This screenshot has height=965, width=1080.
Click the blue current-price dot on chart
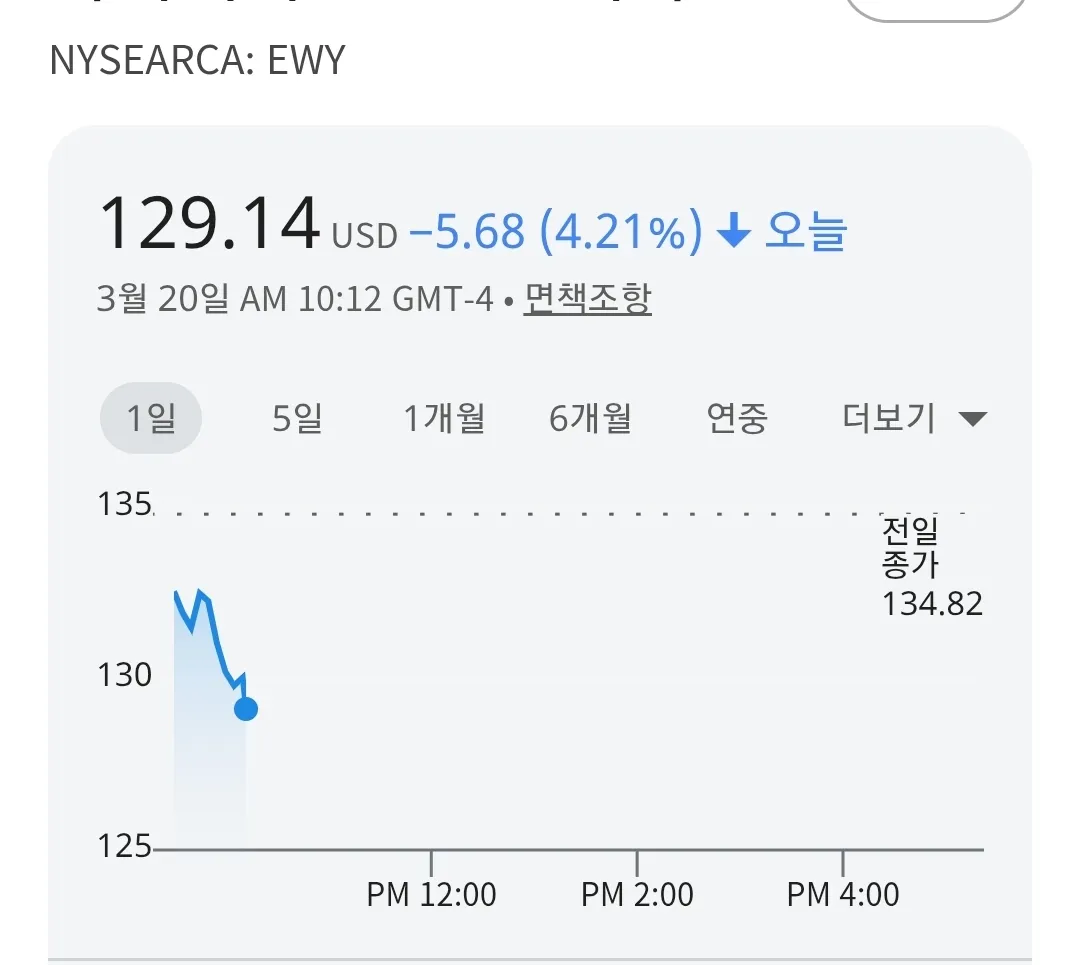pyautogui.click(x=245, y=709)
